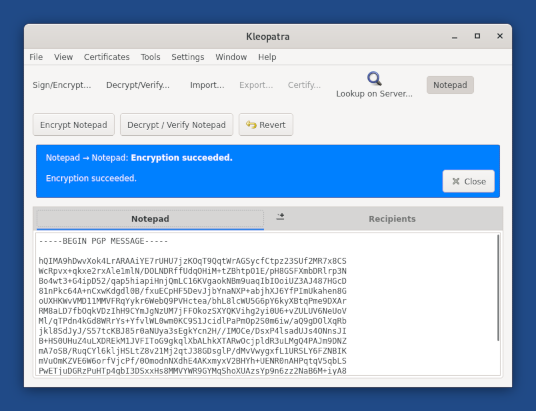Screen dimensions: 536x411
Task: Toggle the Notepad toolbar button
Action: tap(450, 85)
